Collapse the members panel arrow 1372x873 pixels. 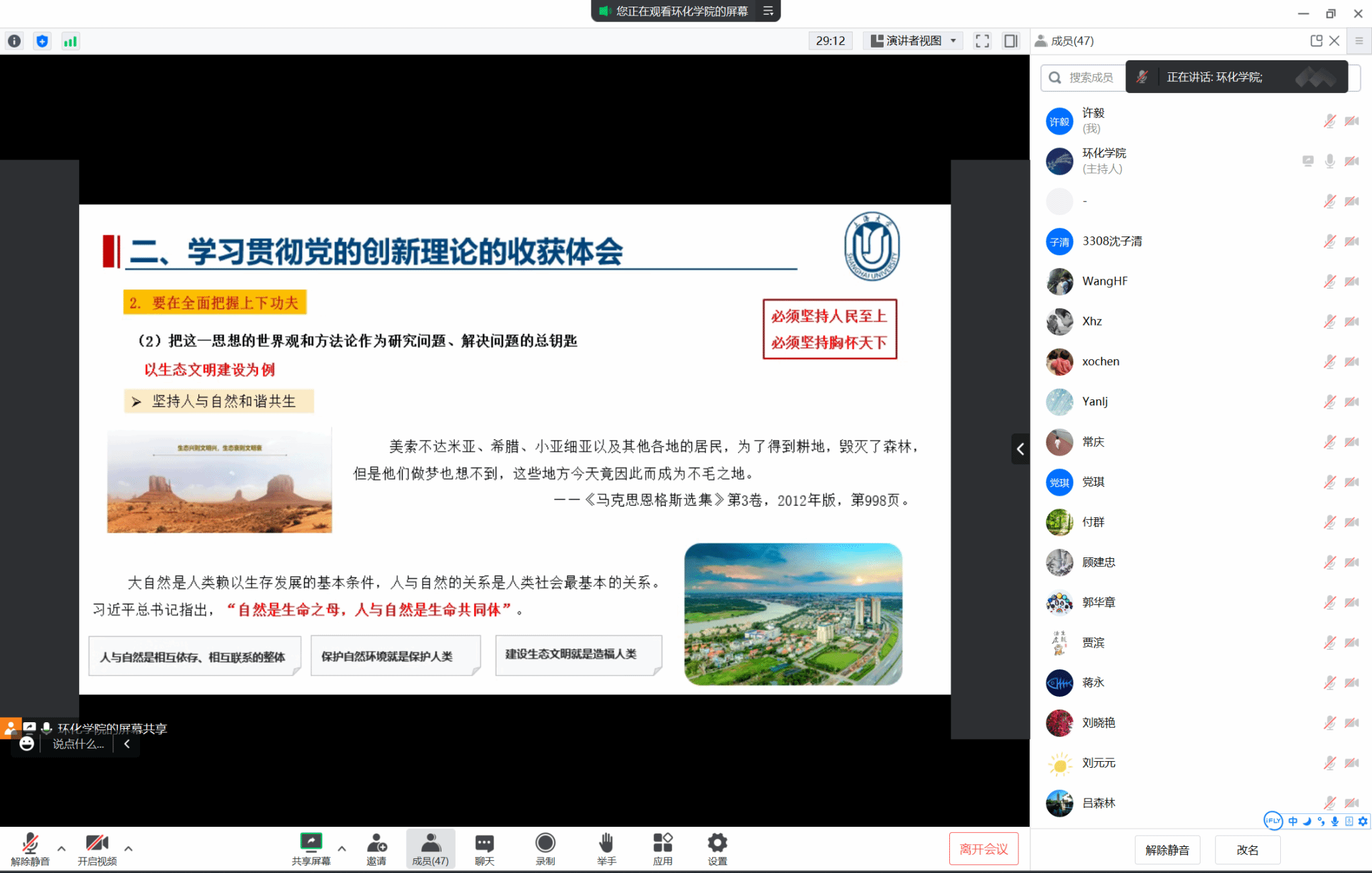click(x=1020, y=449)
